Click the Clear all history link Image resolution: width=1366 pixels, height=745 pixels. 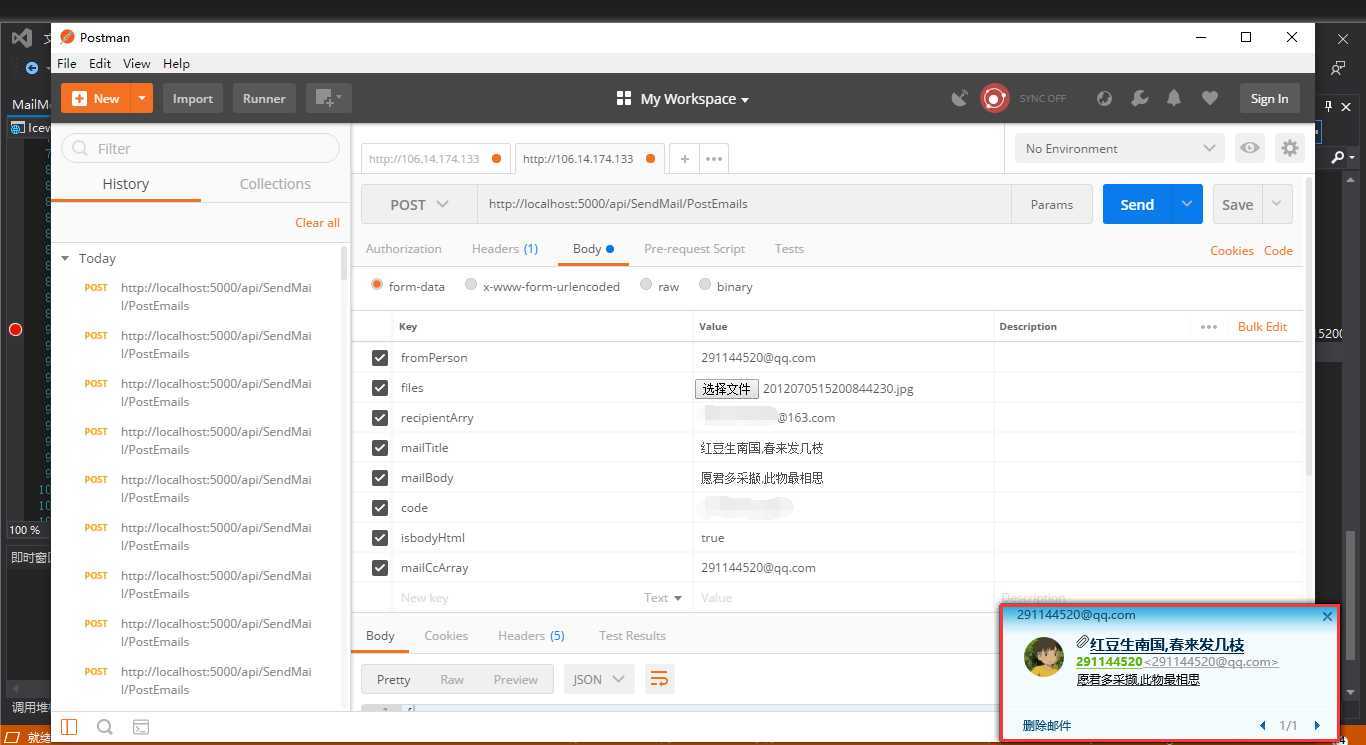[317, 223]
